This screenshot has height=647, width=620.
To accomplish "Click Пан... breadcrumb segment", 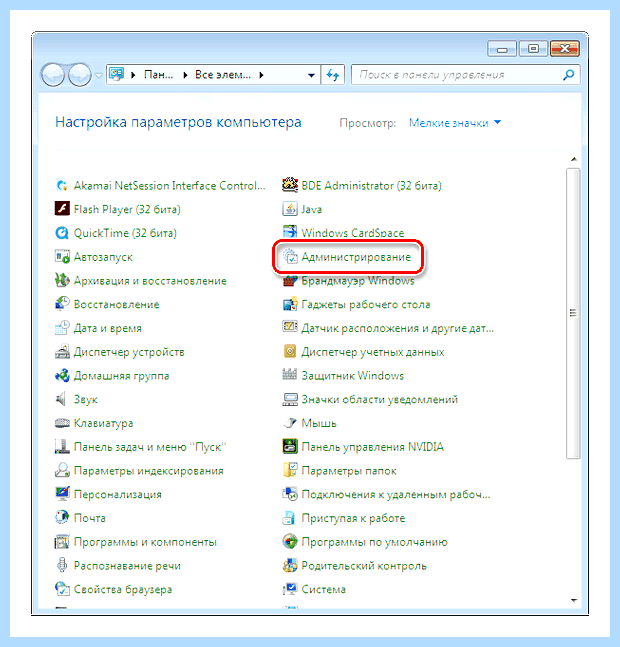I will pyautogui.click(x=159, y=75).
